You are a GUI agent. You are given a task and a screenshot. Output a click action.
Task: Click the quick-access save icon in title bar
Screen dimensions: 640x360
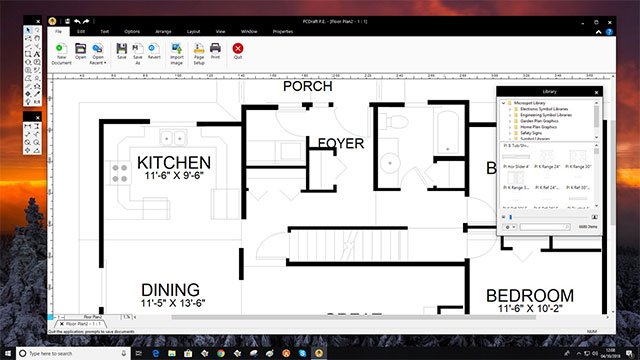click(67, 21)
